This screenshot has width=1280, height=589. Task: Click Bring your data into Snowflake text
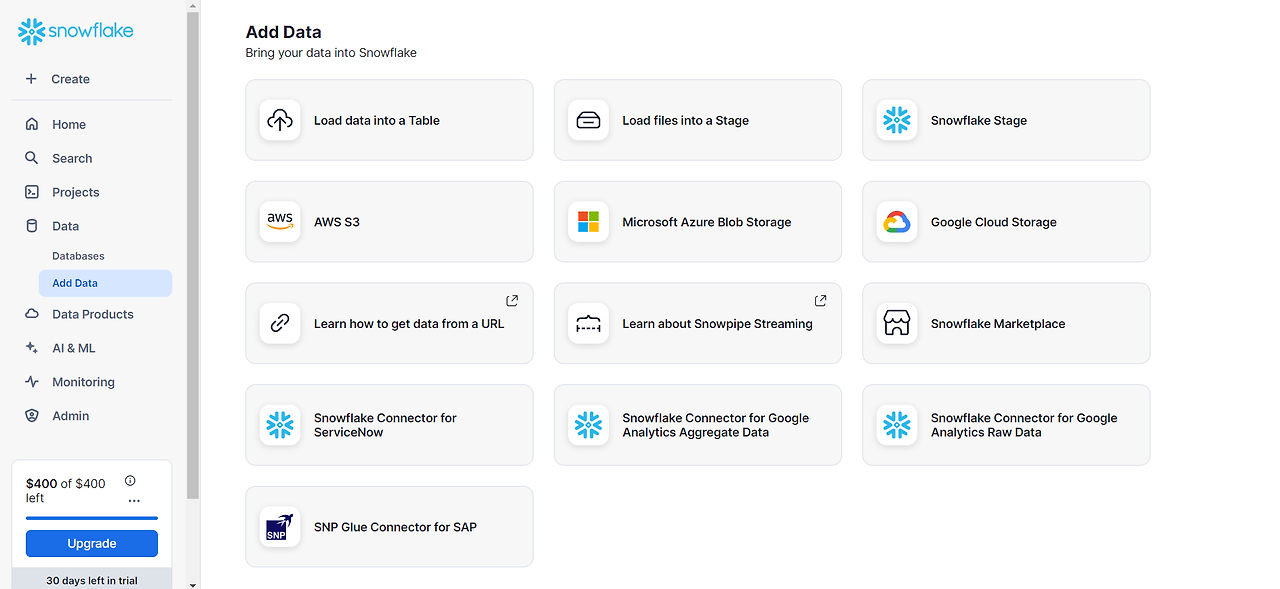click(x=331, y=53)
